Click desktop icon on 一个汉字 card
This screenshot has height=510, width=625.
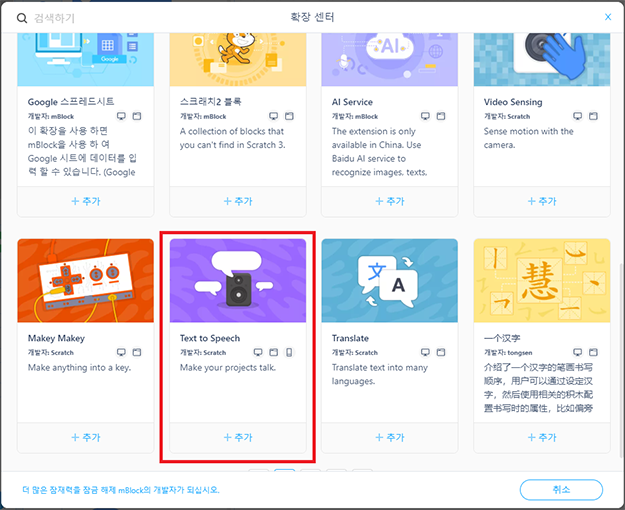[x=578, y=352]
